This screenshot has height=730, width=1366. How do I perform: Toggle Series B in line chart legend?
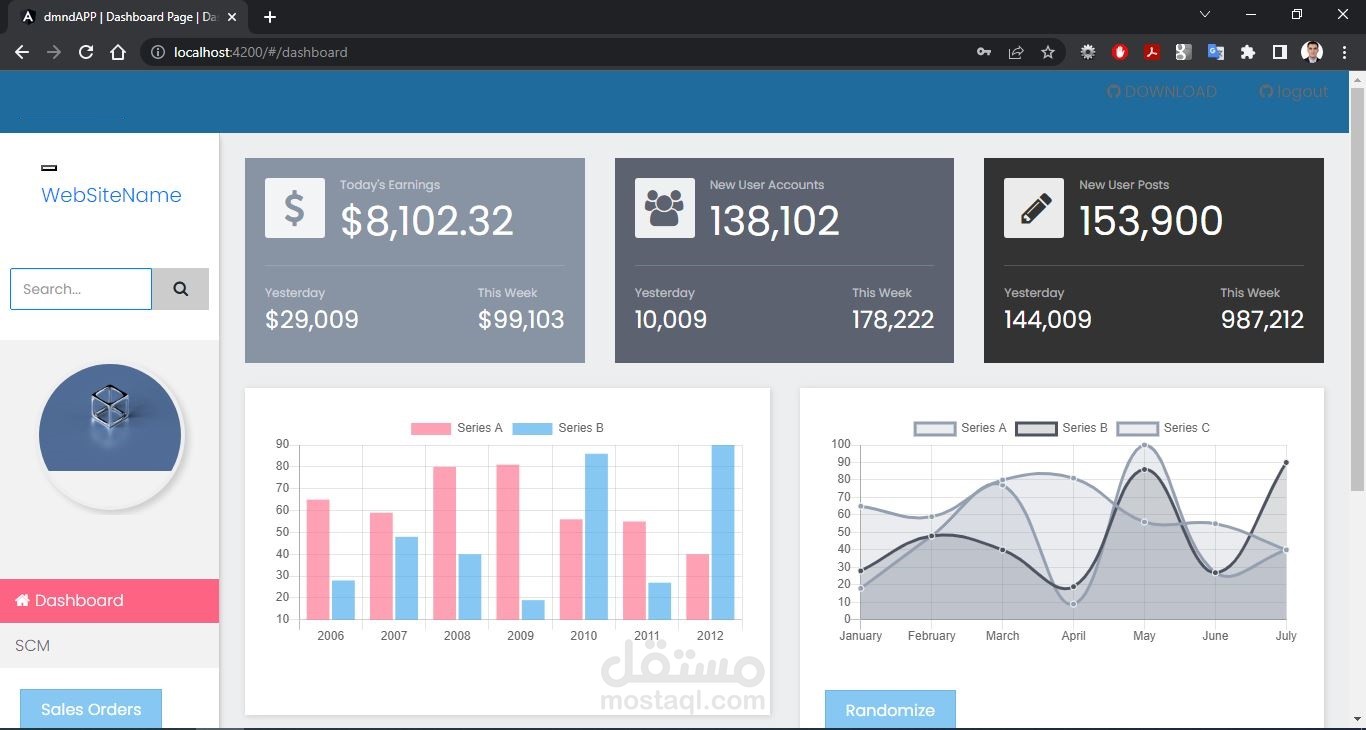coord(1062,428)
